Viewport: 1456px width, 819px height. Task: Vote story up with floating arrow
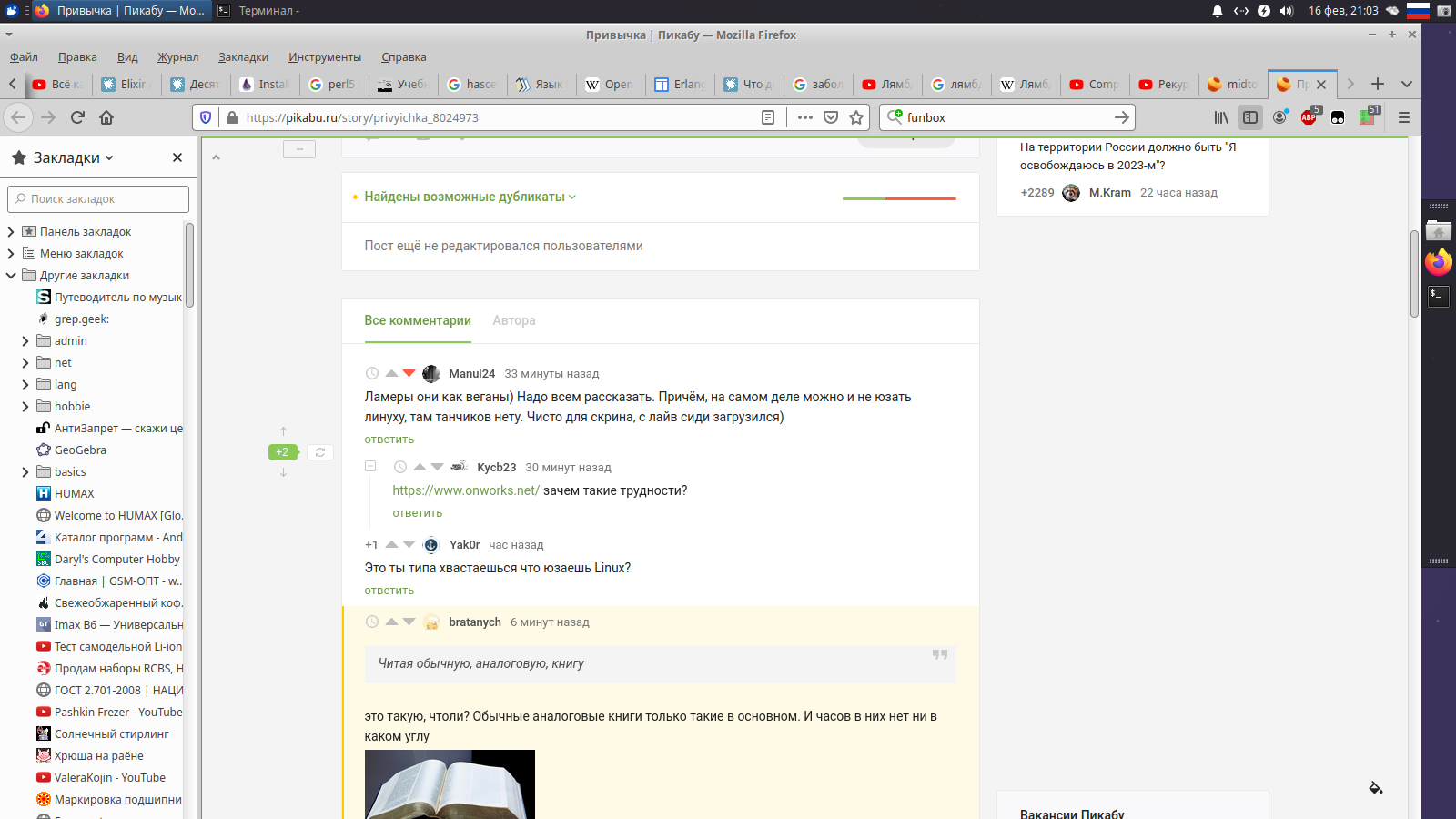283,431
